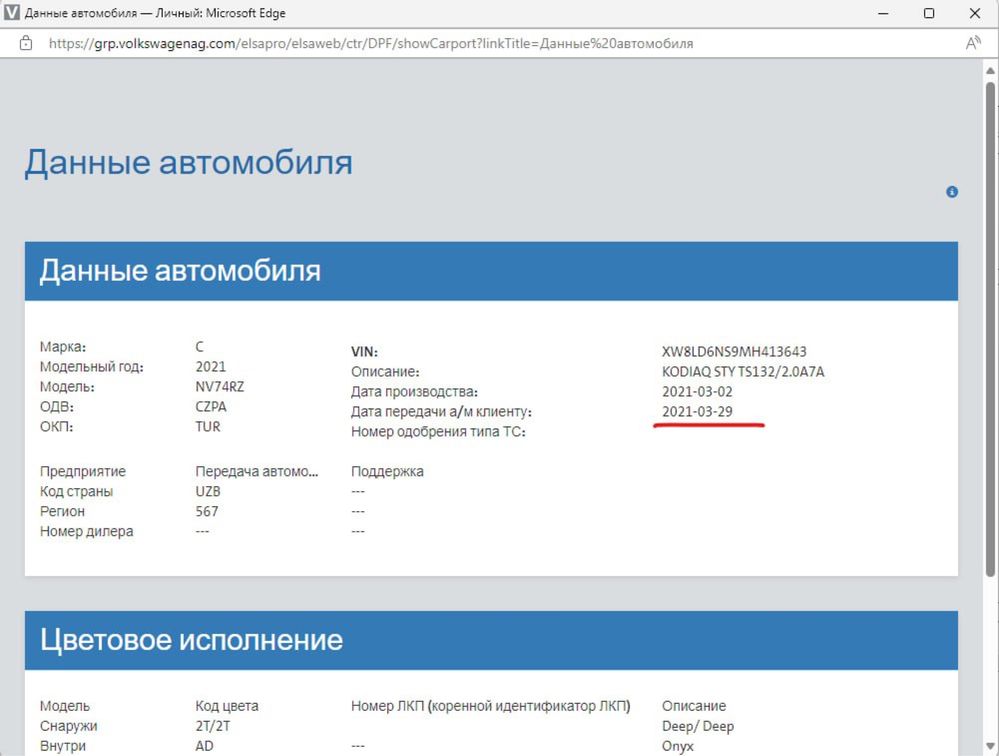Close the Edge window
The height and width of the screenshot is (756, 999).
[x=975, y=13]
